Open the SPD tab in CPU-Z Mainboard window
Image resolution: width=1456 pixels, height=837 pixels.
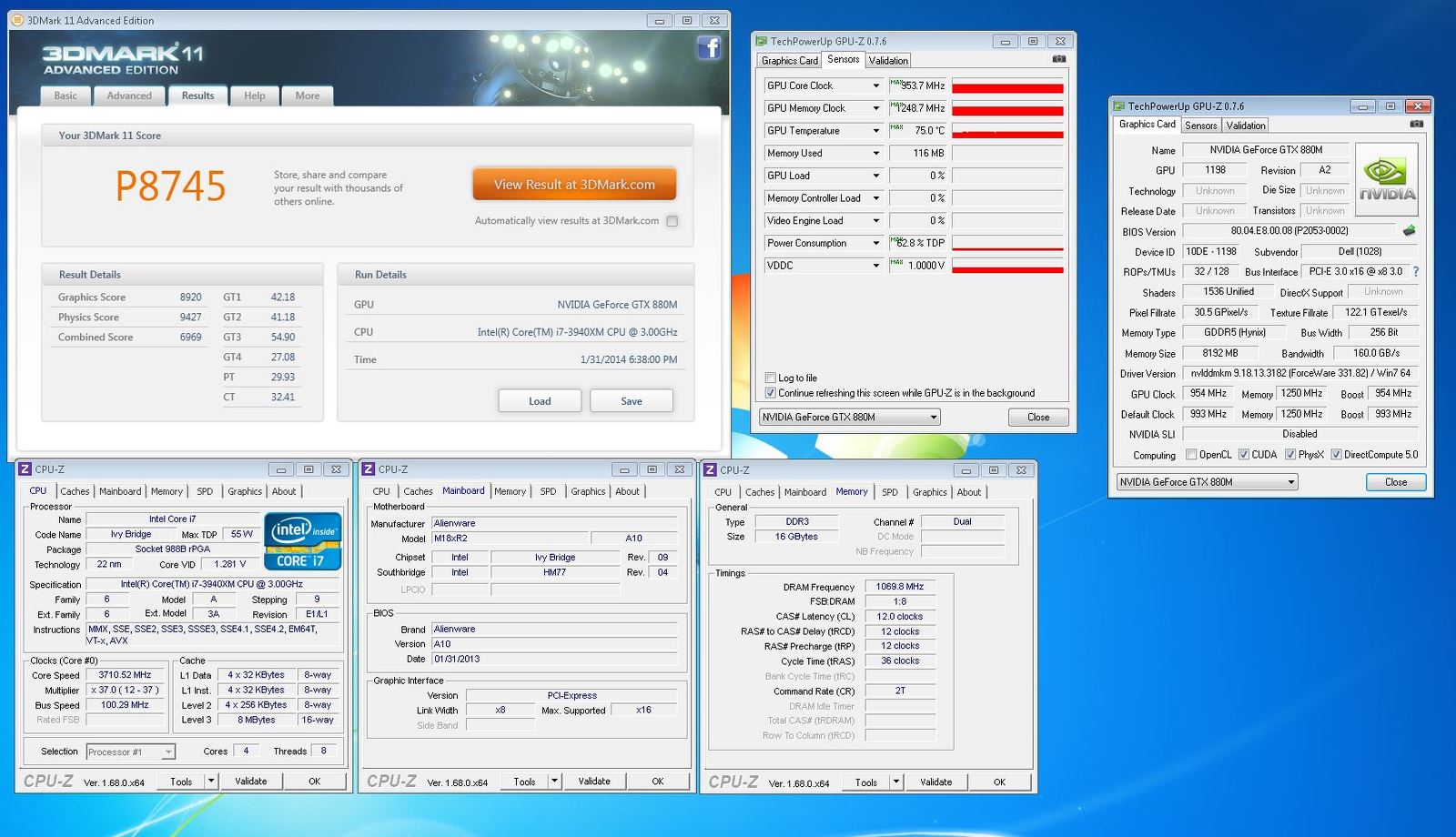pos(548,491)
